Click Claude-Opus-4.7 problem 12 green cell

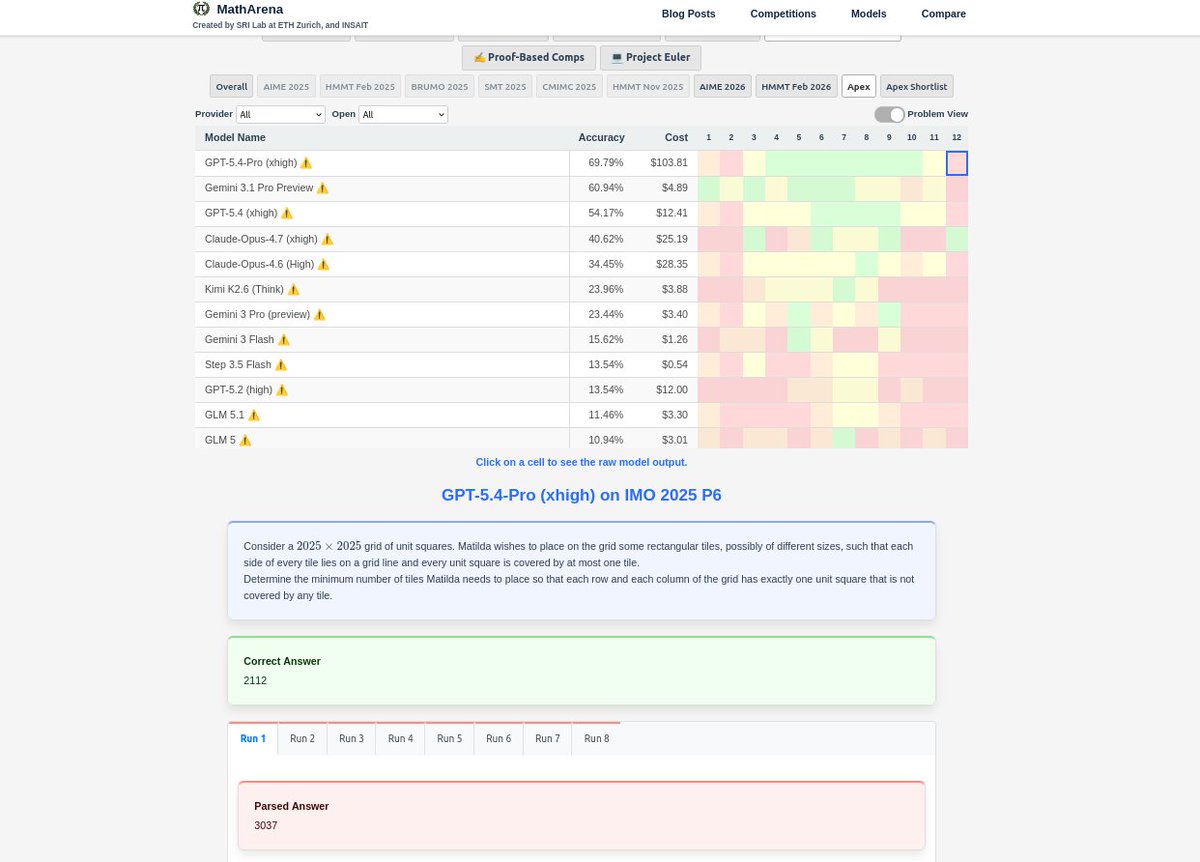(957, 239)
